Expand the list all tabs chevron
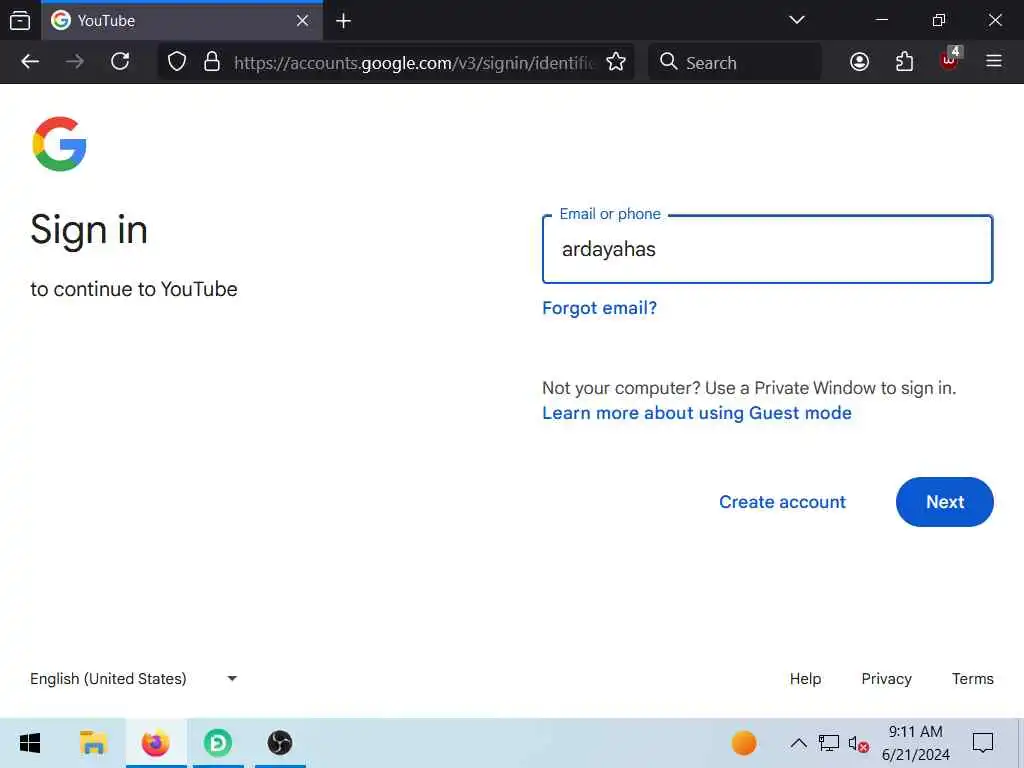This screenshot has width=1024, height=768. 797,20
